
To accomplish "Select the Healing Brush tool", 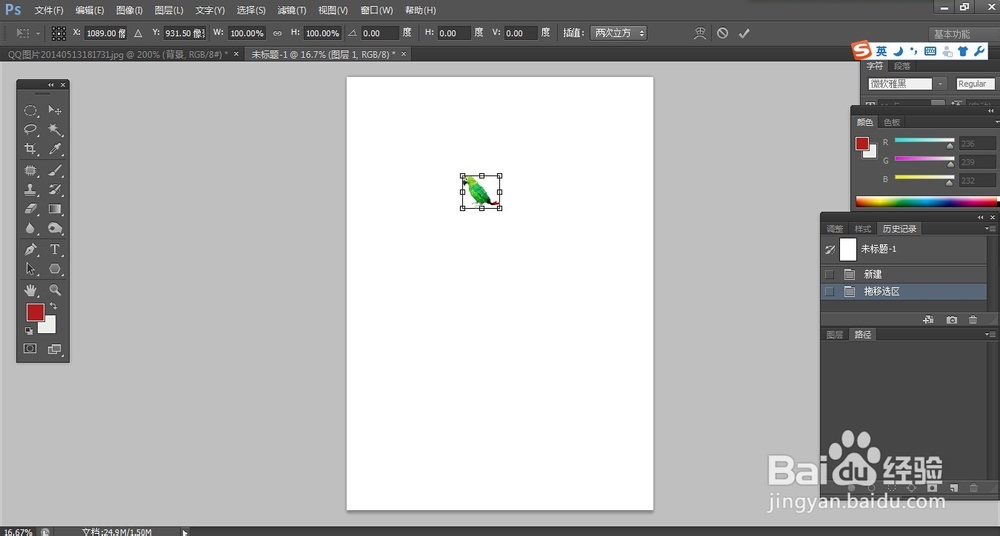I will [x=30, y=170].
